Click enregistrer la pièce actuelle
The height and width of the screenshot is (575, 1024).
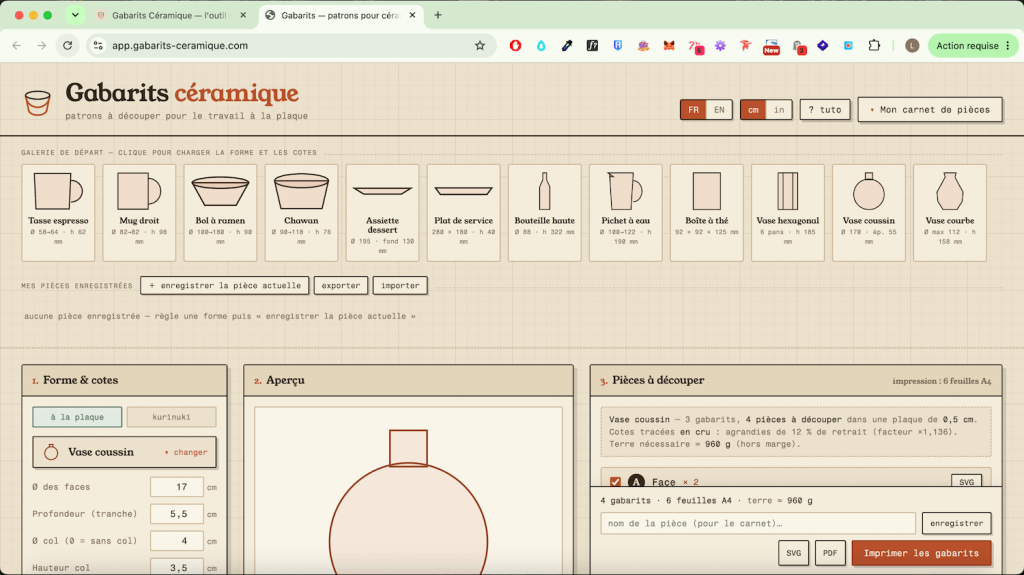(x=225, y=286)
